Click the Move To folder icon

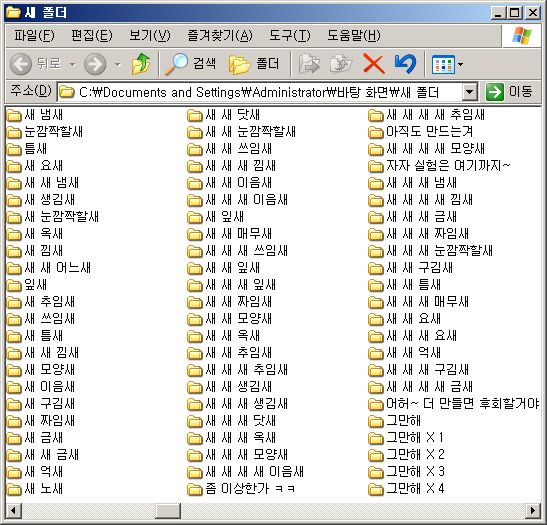click(309, 64)
